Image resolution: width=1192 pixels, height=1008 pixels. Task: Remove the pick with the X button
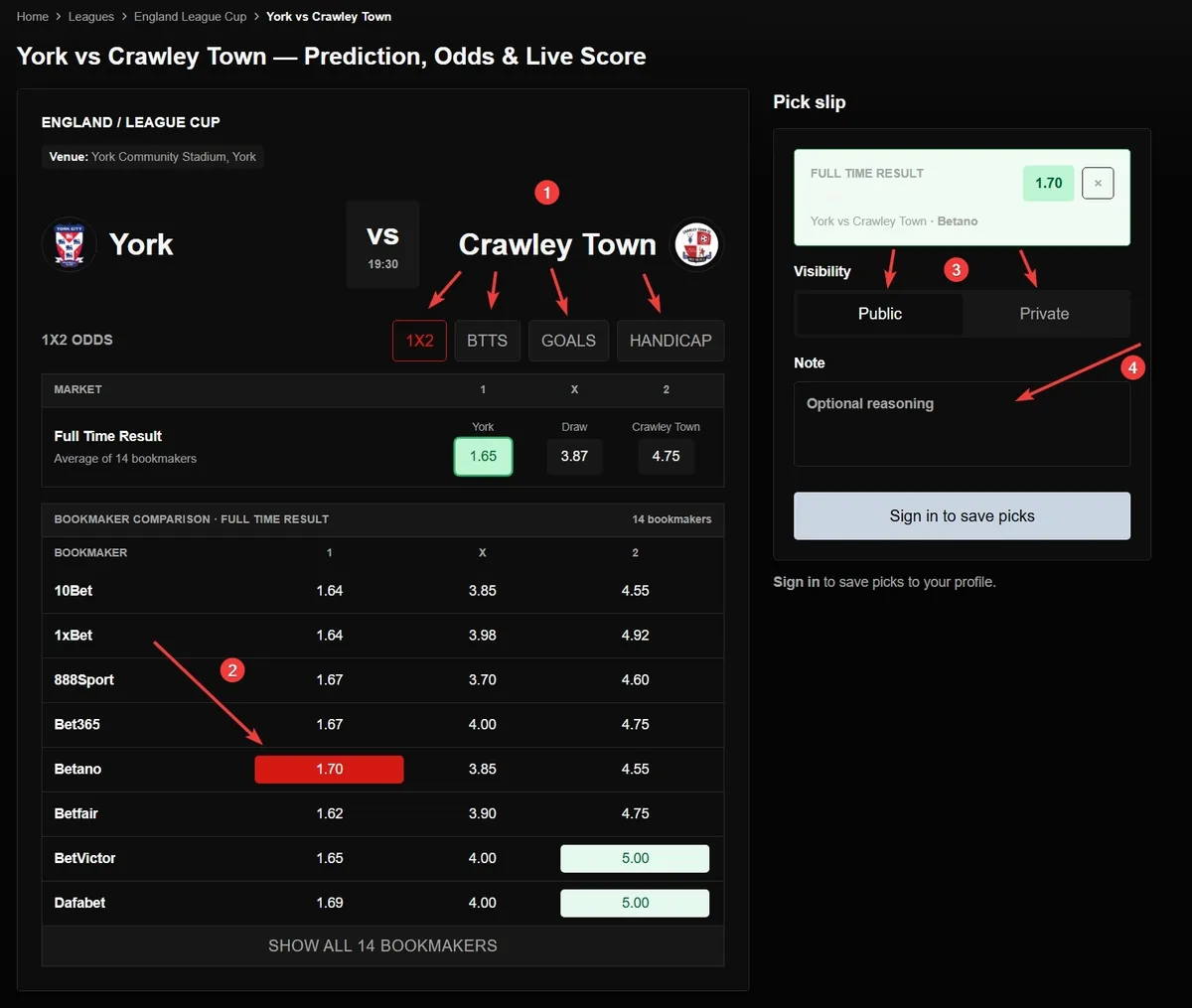tap(1098, 183)
